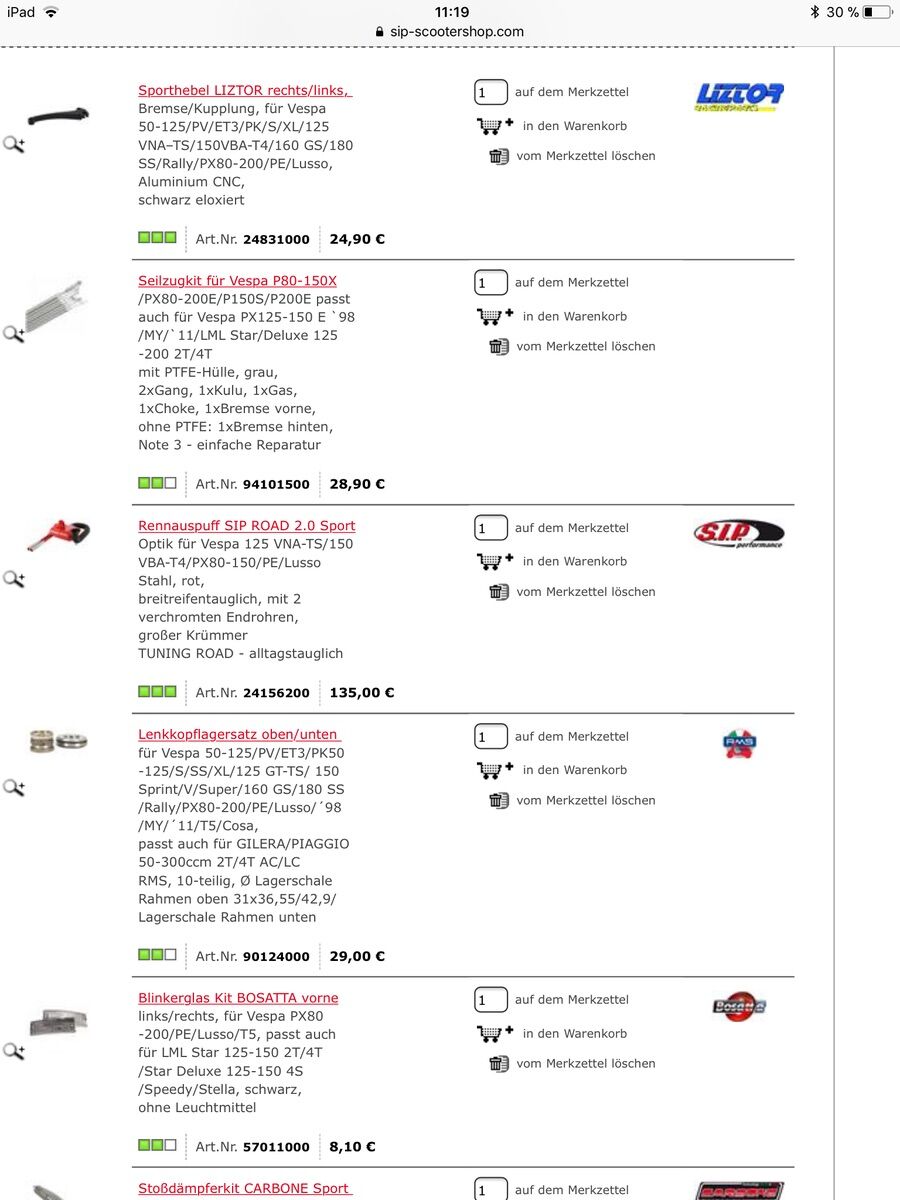Open Sporthebel LIZTOR rechts/links product link
900x1200 pixels.
tap(245, 90)
